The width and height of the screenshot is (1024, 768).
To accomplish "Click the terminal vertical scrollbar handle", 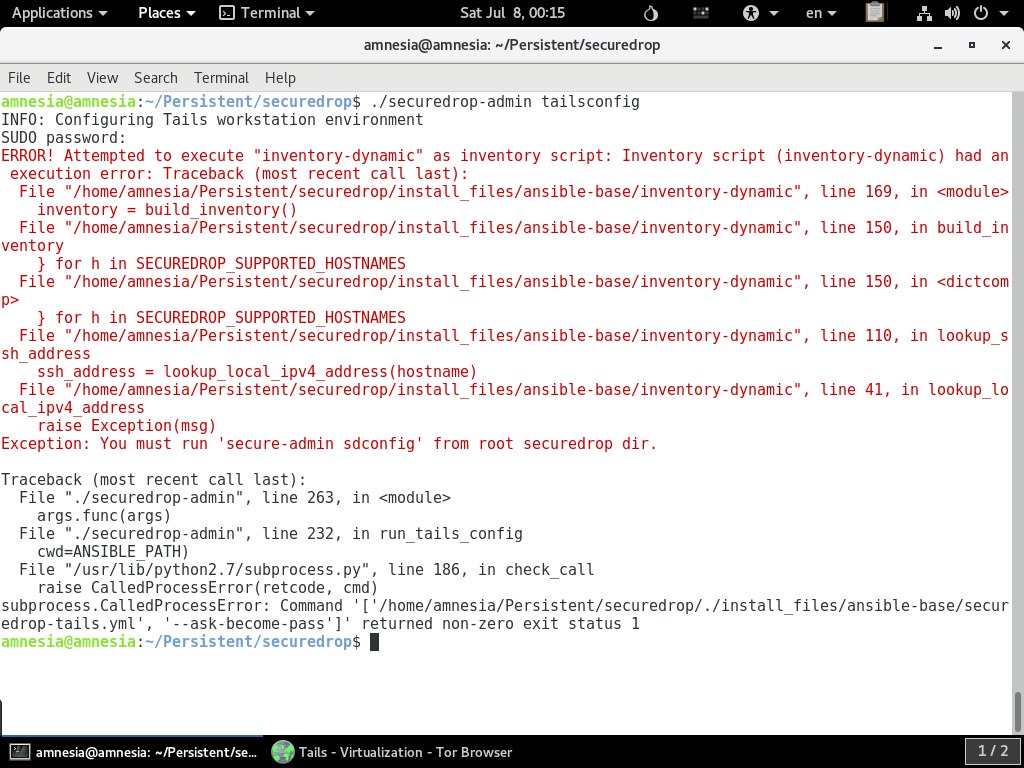I will 1017,711.
